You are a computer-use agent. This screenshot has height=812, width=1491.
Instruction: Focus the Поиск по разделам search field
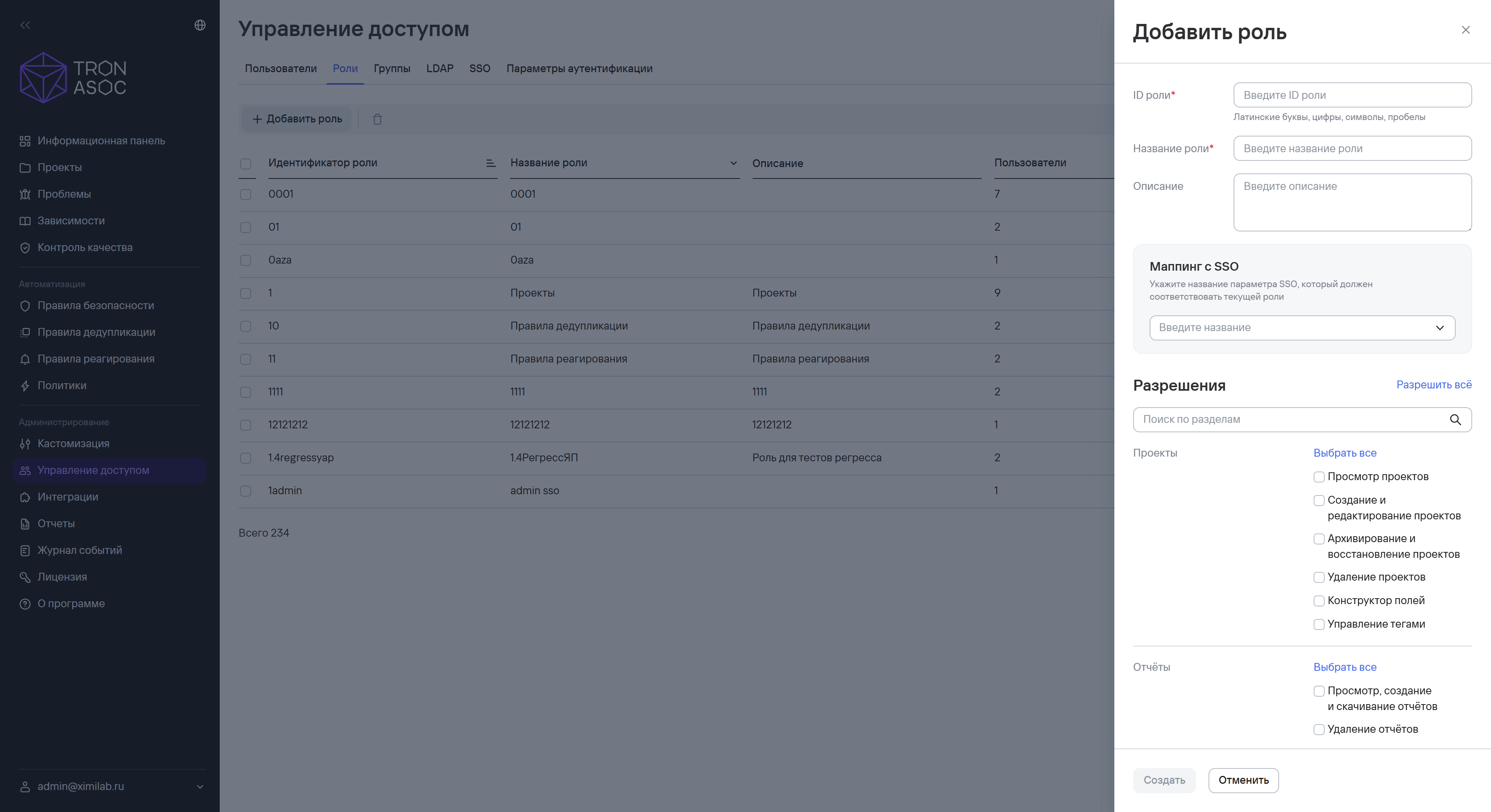point(1302,420)
